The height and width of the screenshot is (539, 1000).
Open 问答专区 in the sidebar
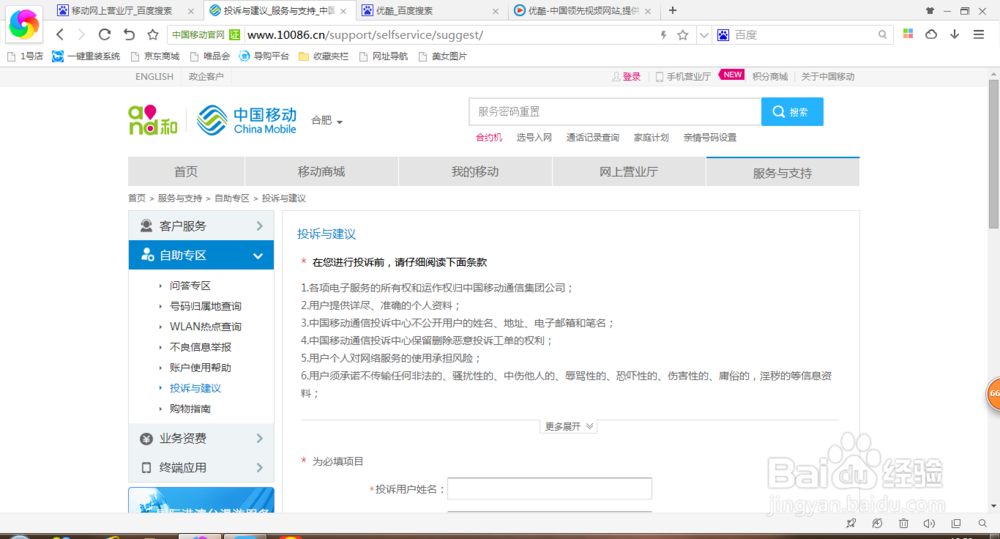[x=190, y=286]
